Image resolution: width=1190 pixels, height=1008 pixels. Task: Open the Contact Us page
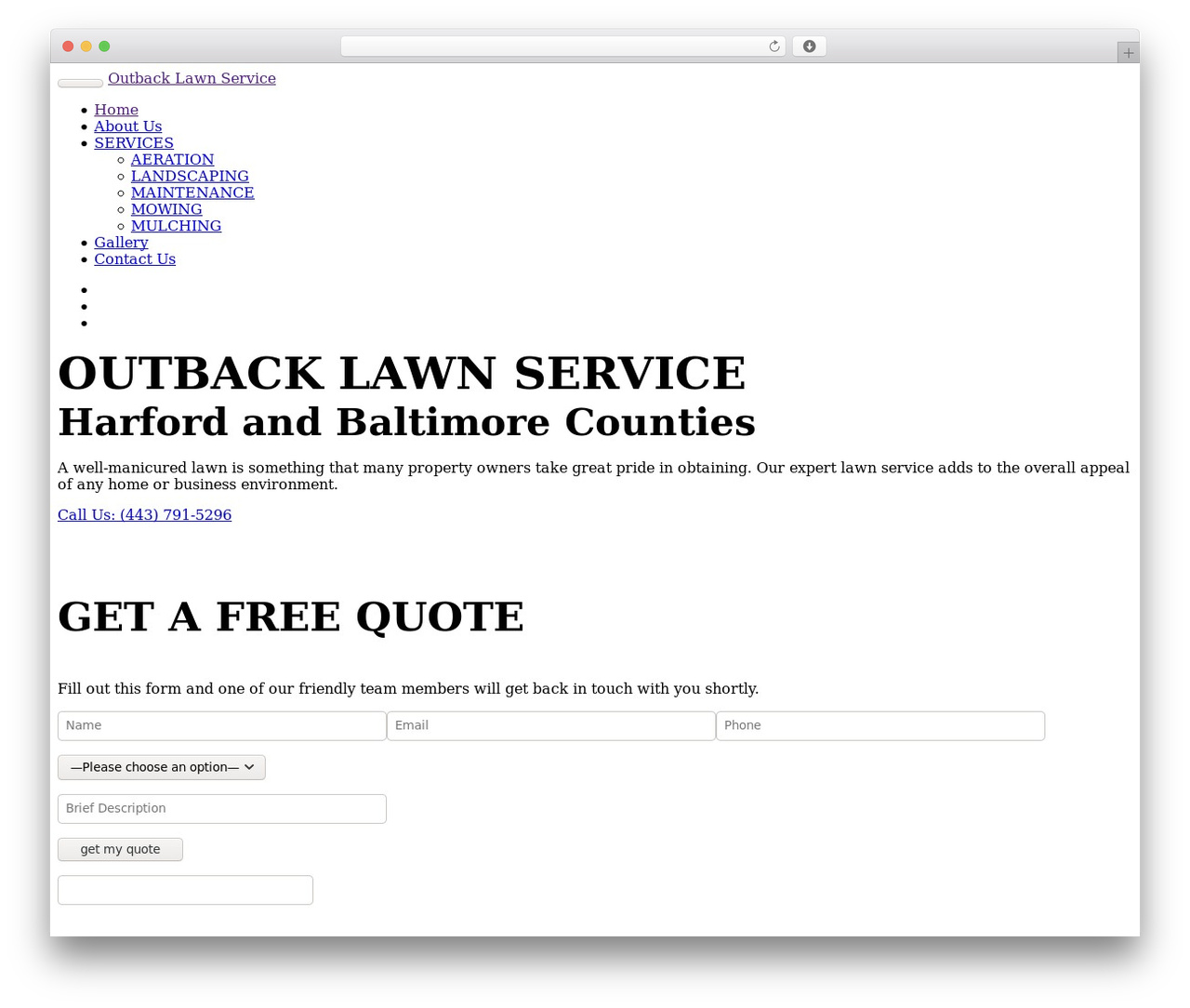click(135, 259)
